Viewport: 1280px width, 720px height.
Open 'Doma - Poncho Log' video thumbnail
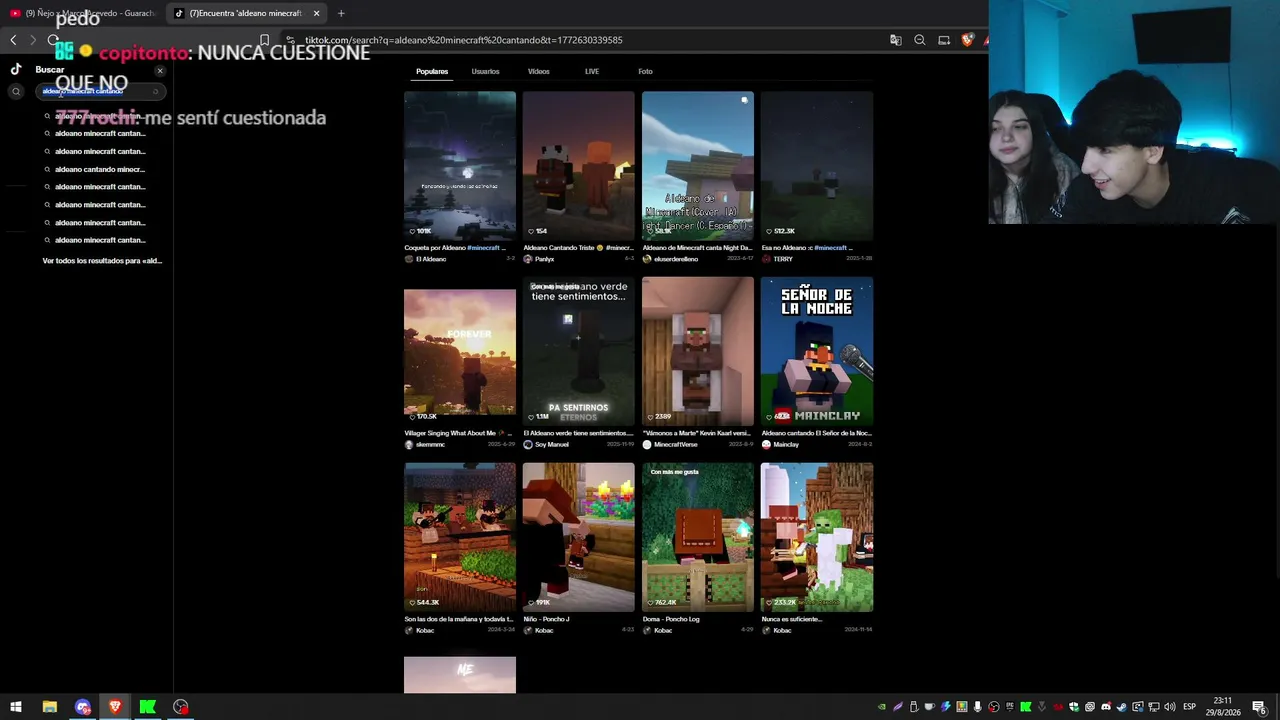(x=698, y=537)
